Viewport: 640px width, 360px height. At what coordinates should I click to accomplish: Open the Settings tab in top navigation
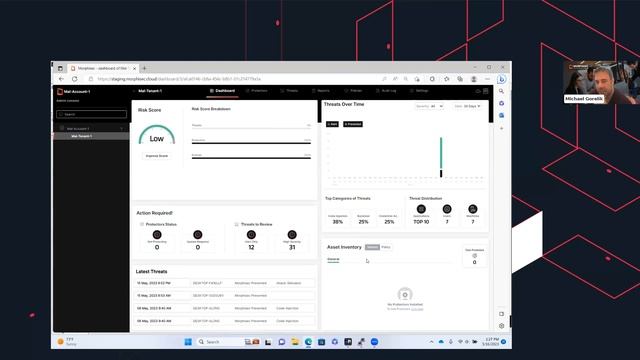pos(419,91)
